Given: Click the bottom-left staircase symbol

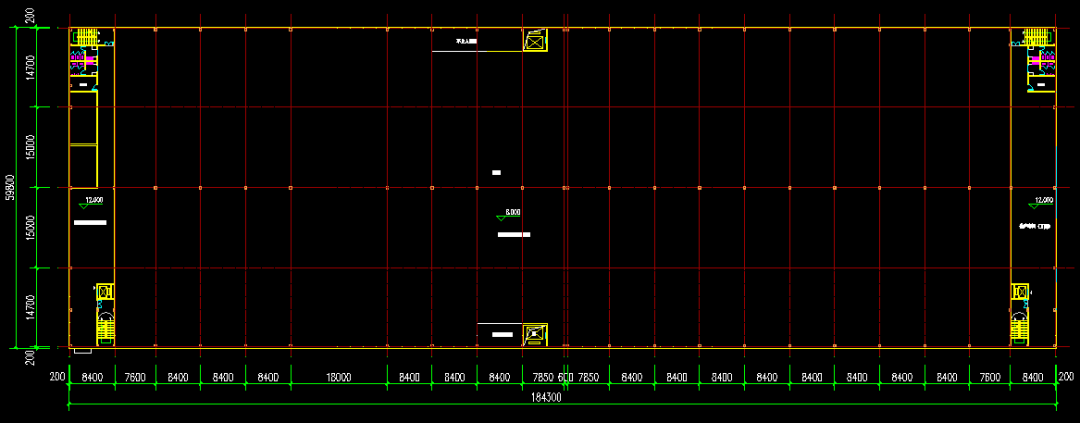Looking at the screenshot, I should (105, 326).
